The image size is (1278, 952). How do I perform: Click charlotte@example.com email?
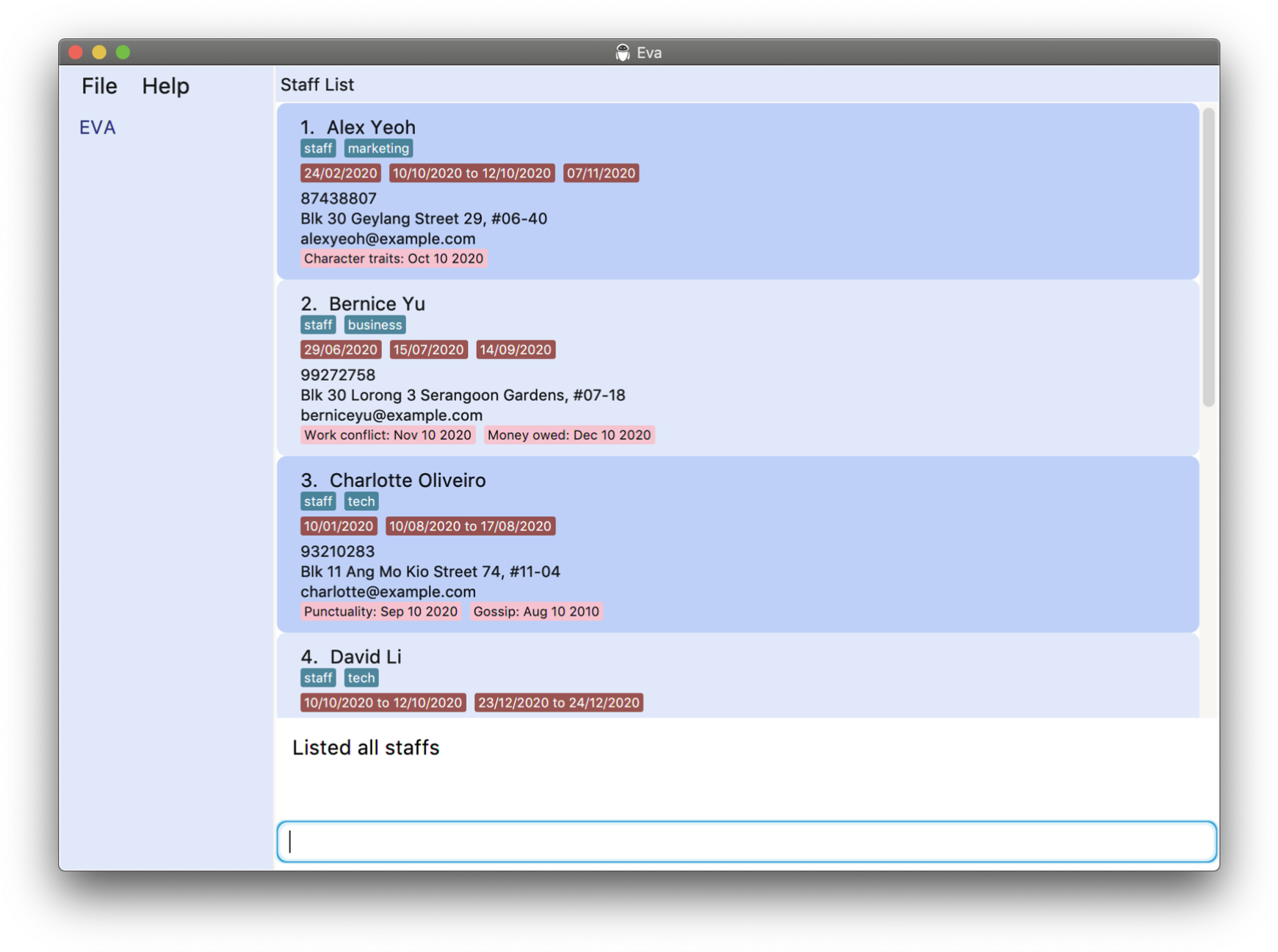[x=388, y=591]
